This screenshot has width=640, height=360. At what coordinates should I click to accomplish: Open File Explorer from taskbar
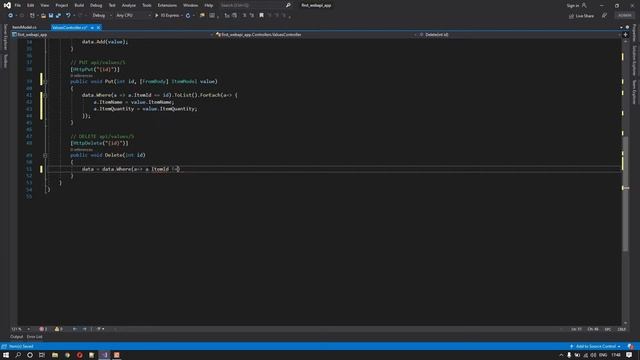(x=55, y=355)
